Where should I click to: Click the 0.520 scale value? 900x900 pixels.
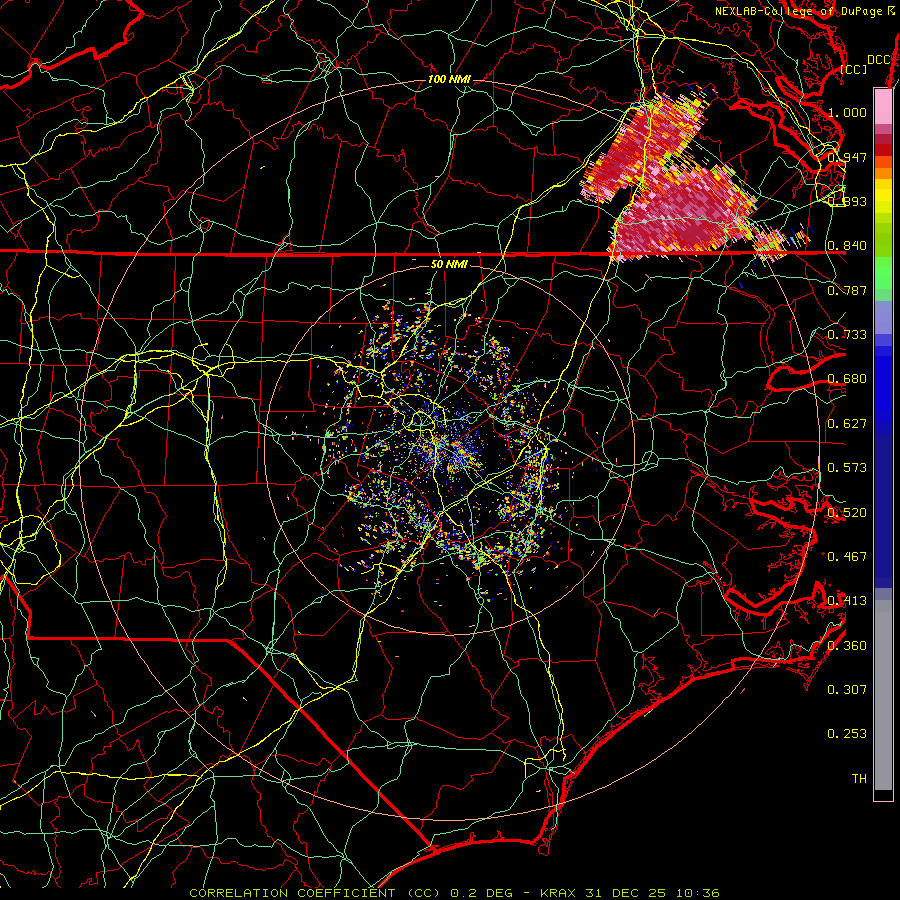pyautogui.click(x=847, y=513)
